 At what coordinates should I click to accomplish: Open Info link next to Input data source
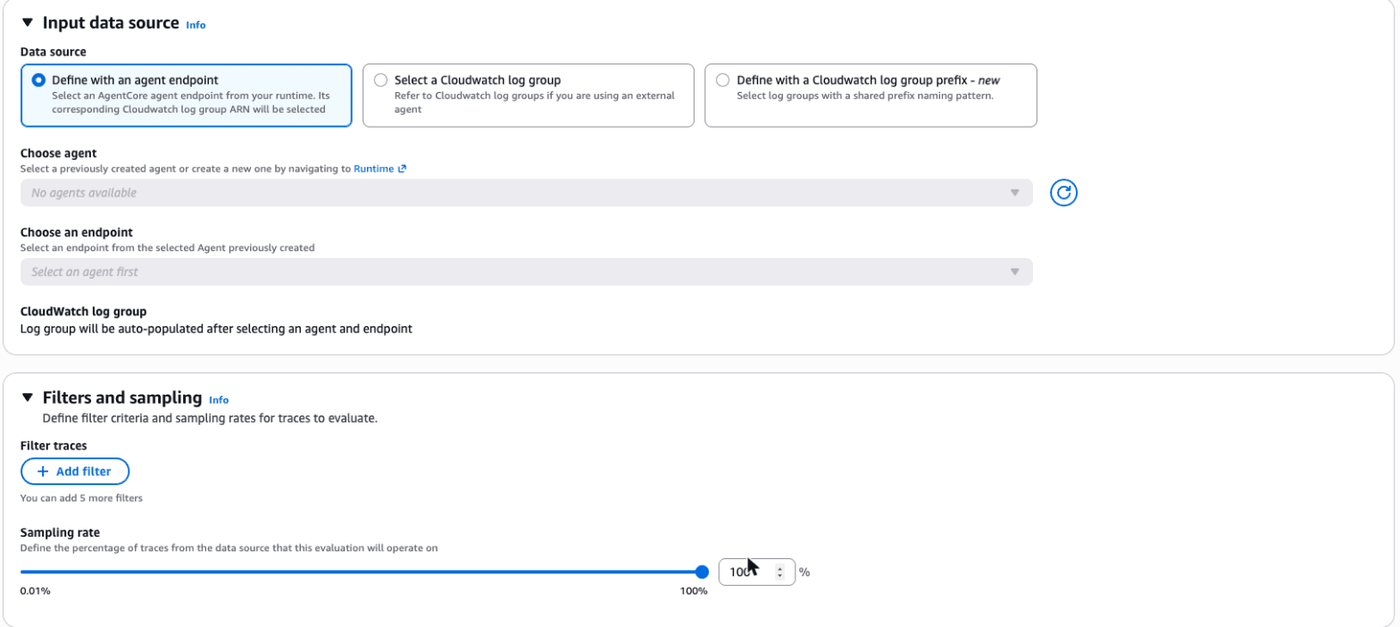196,25
